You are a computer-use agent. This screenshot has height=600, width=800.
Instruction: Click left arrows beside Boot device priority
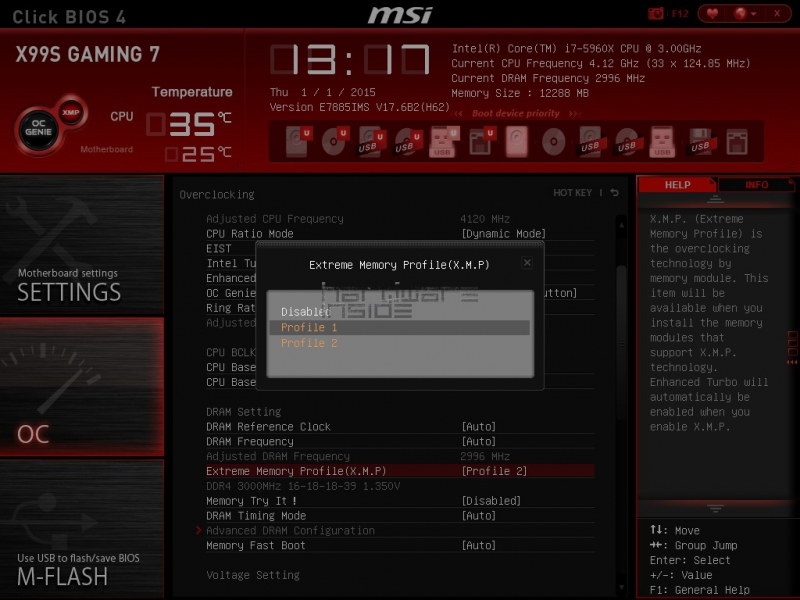458,113
